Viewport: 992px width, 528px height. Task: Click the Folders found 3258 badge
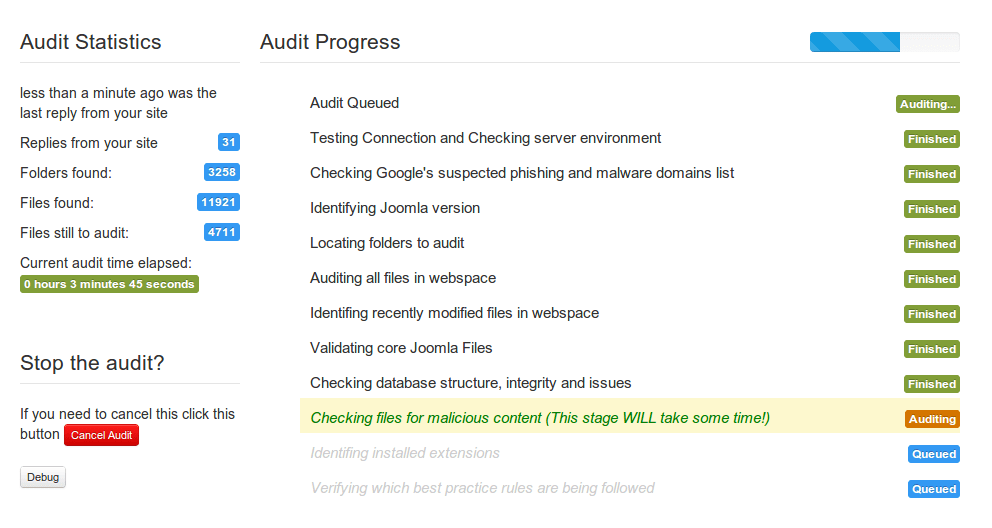(x=222, y=173)
